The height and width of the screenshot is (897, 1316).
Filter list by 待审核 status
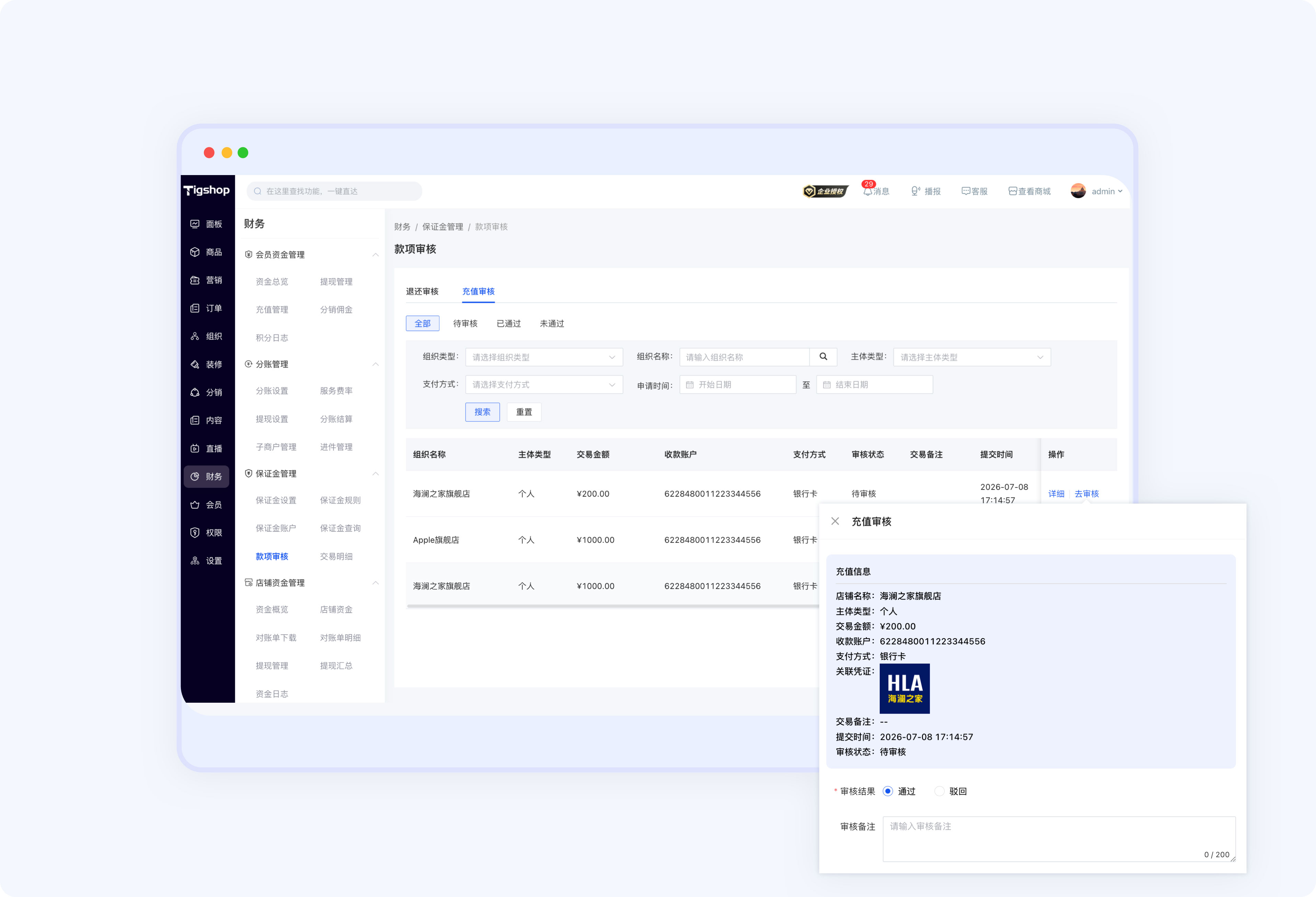pos(465,323)
